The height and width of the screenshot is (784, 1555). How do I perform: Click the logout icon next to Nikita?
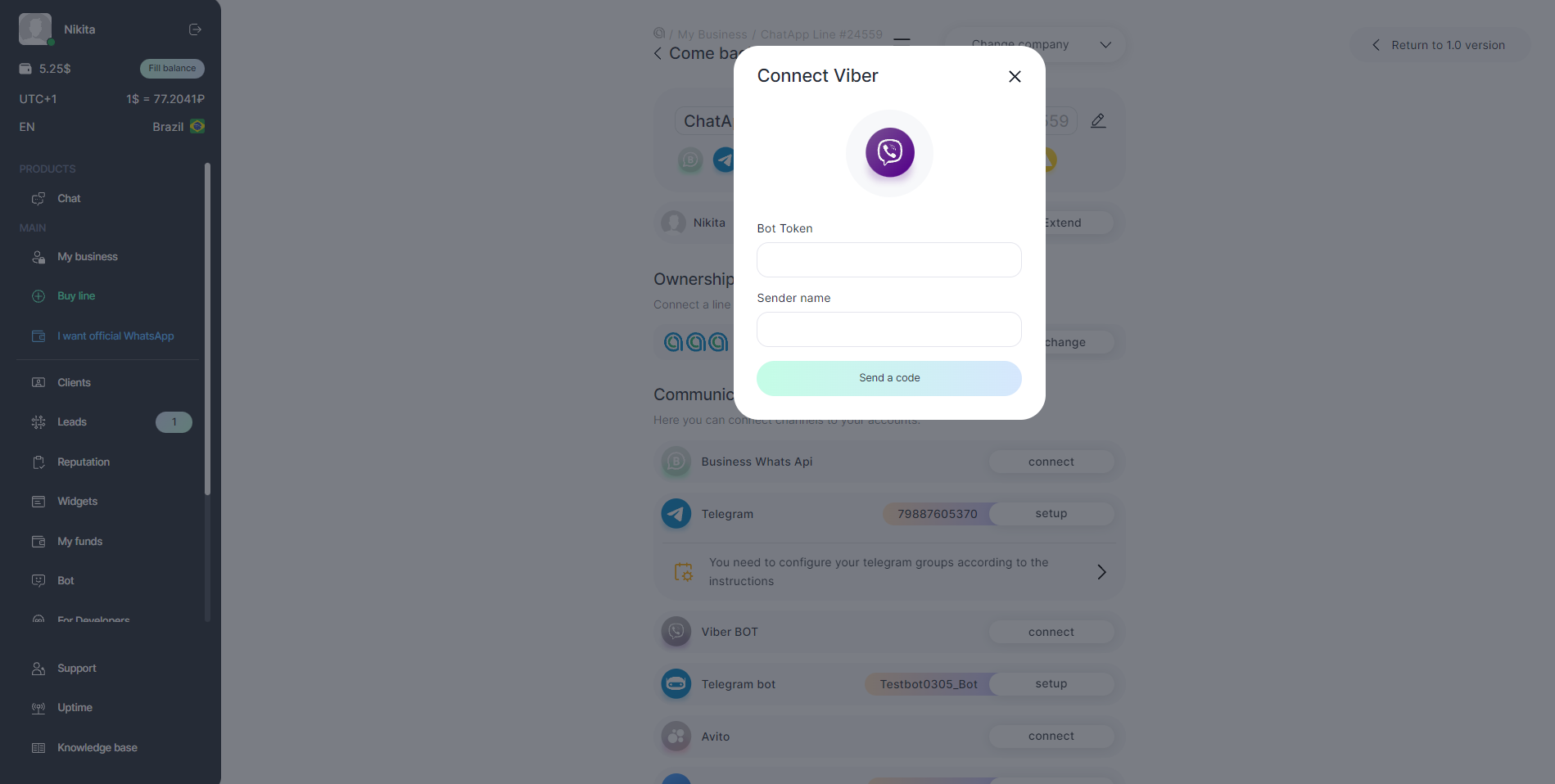point(195,29)
